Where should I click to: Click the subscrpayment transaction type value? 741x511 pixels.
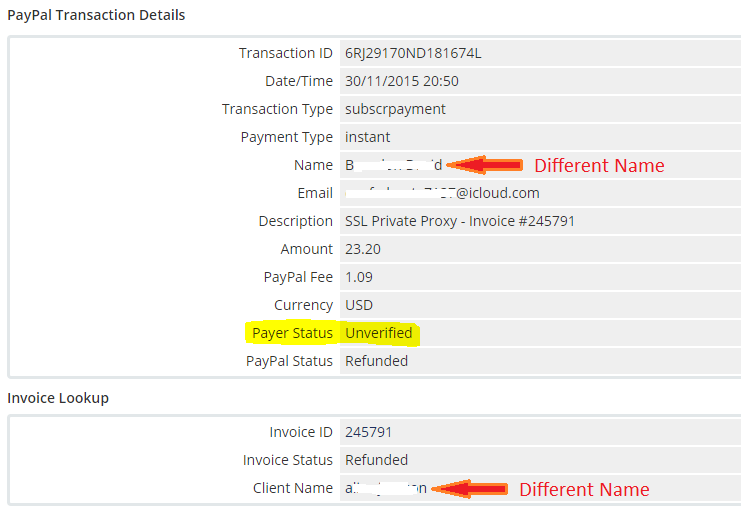point(395,109)
